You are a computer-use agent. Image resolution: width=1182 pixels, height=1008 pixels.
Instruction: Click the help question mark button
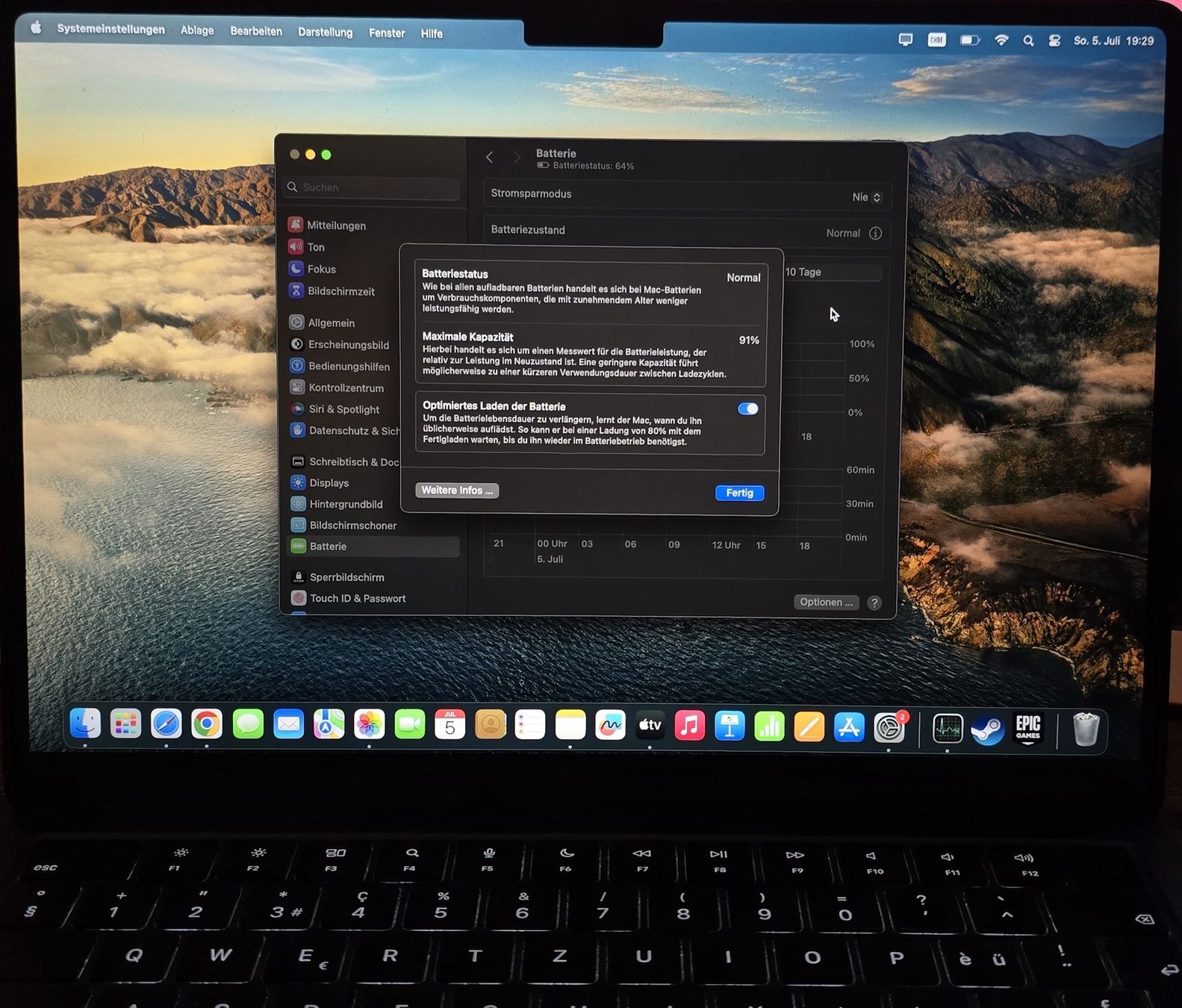[x=874, y=603]
